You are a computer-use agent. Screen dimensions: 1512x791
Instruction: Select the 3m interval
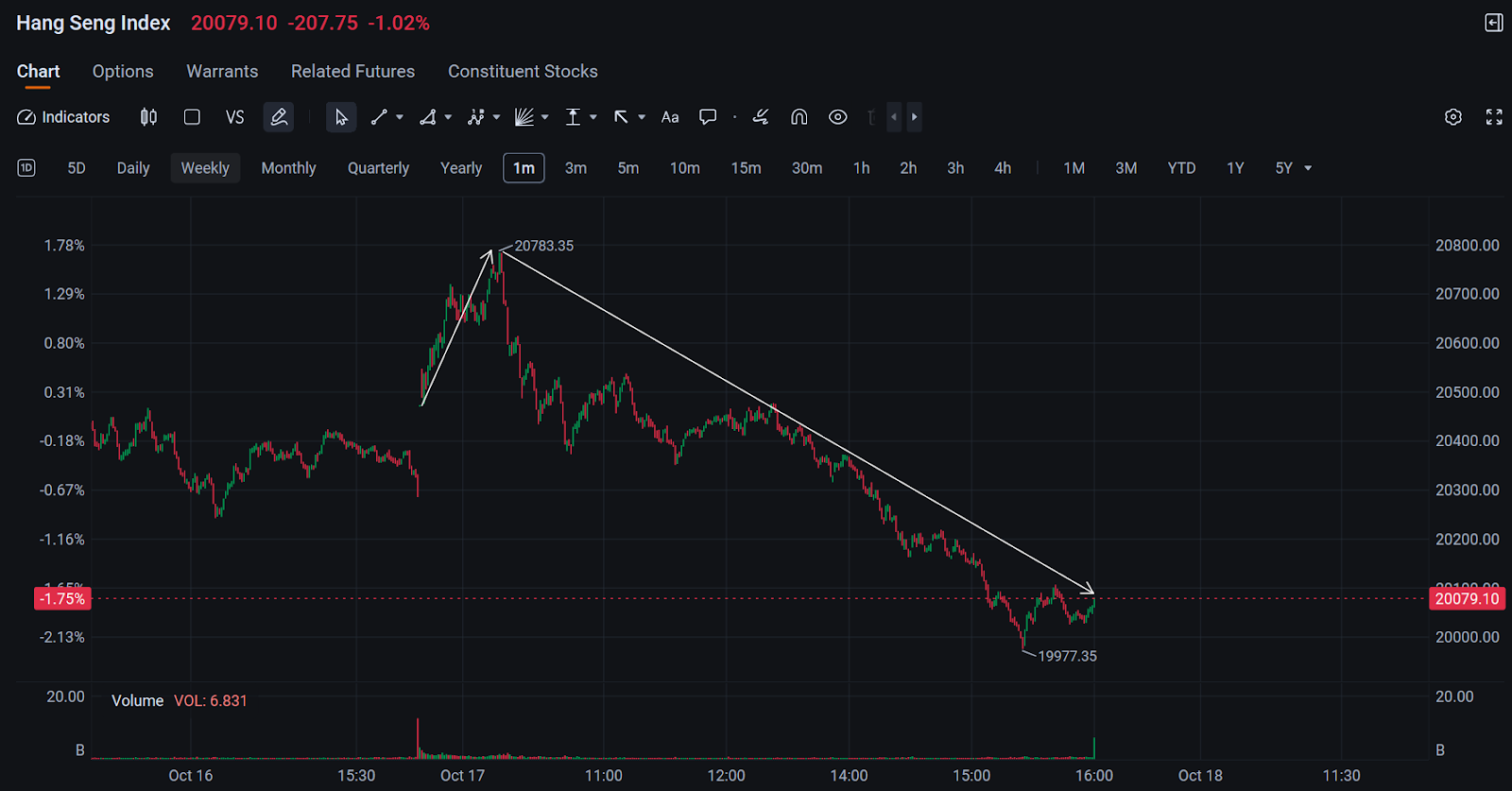click(x=576, y=168)
